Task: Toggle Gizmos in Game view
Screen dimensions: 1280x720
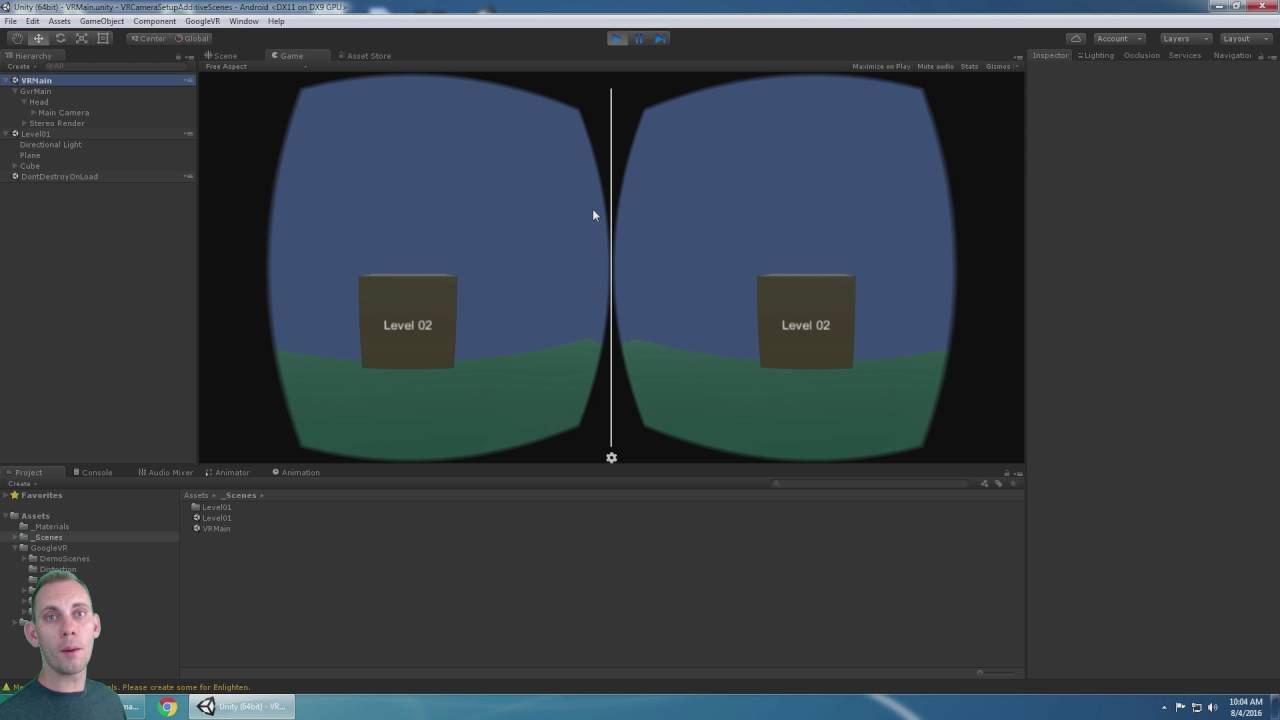Action: coord(1000,67)
